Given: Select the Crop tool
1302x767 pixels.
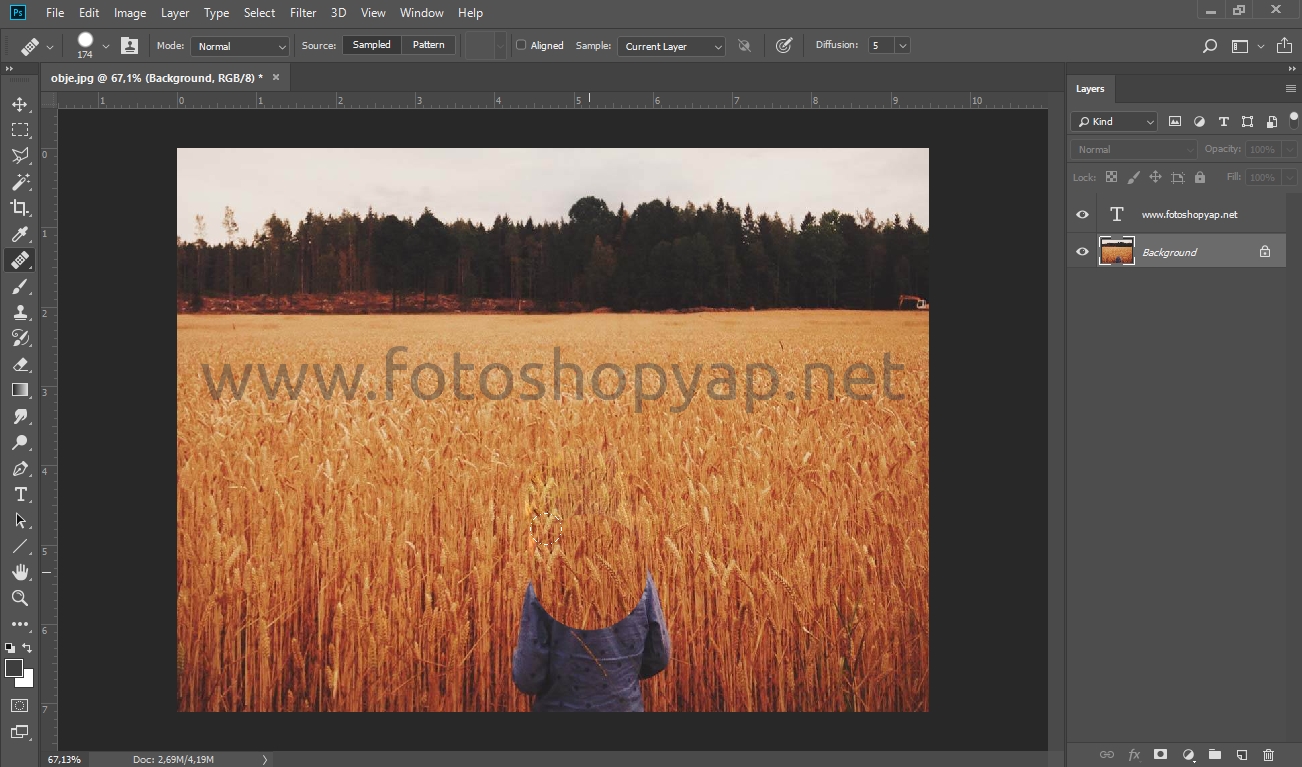Looking at the screenshot, I should coord(20,208).
